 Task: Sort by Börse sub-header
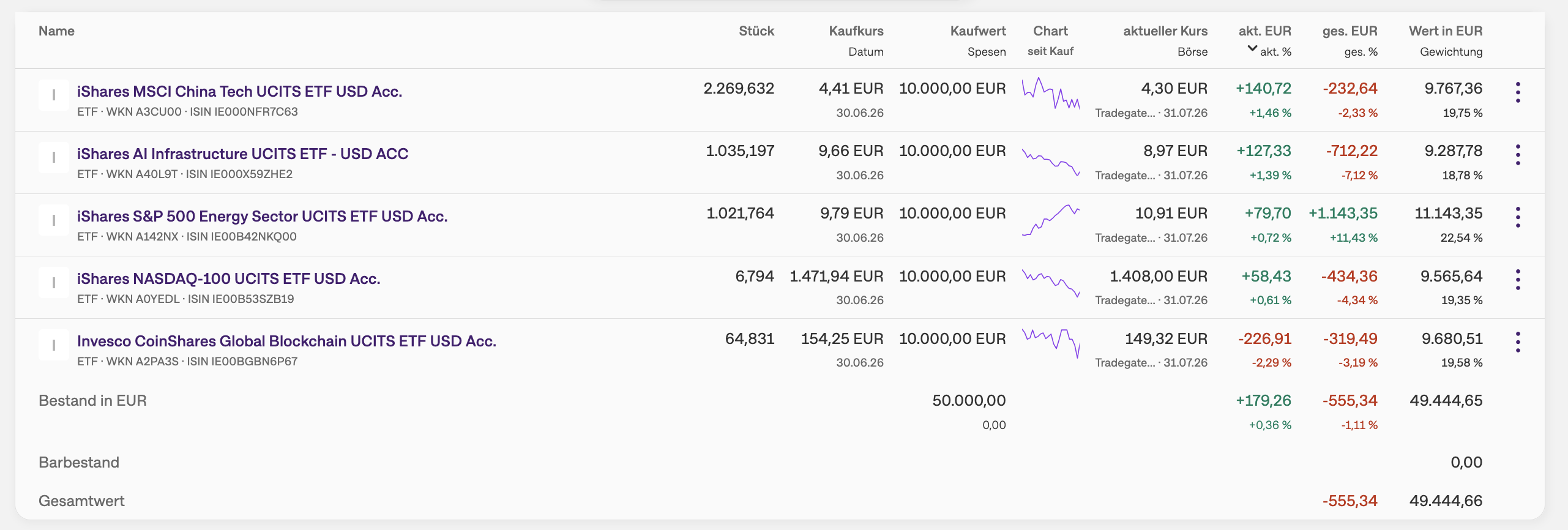(1192, 51)
